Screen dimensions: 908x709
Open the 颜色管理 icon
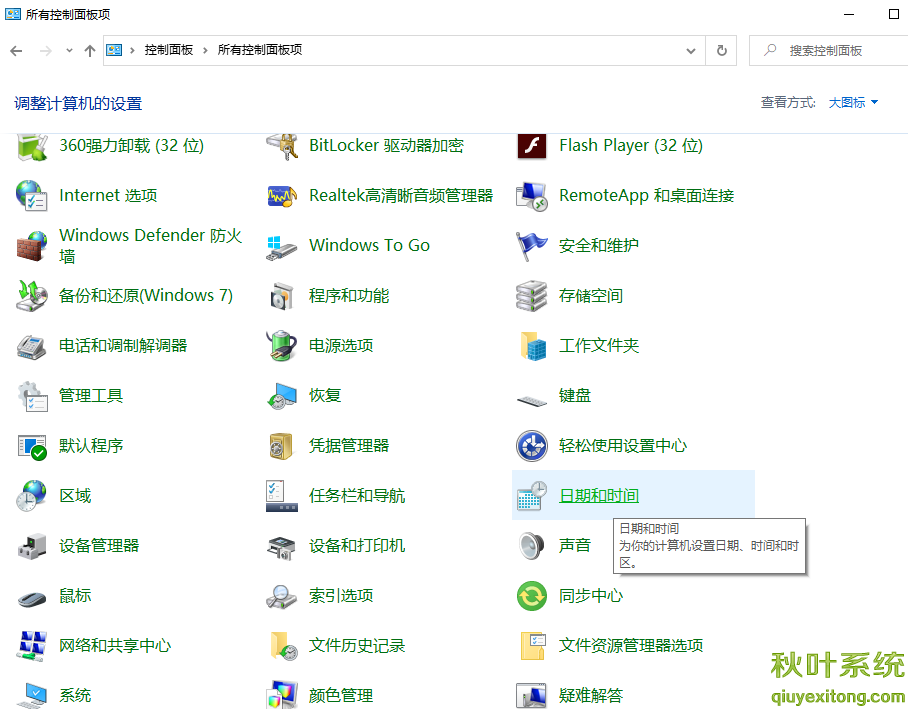tap(282, 694)
